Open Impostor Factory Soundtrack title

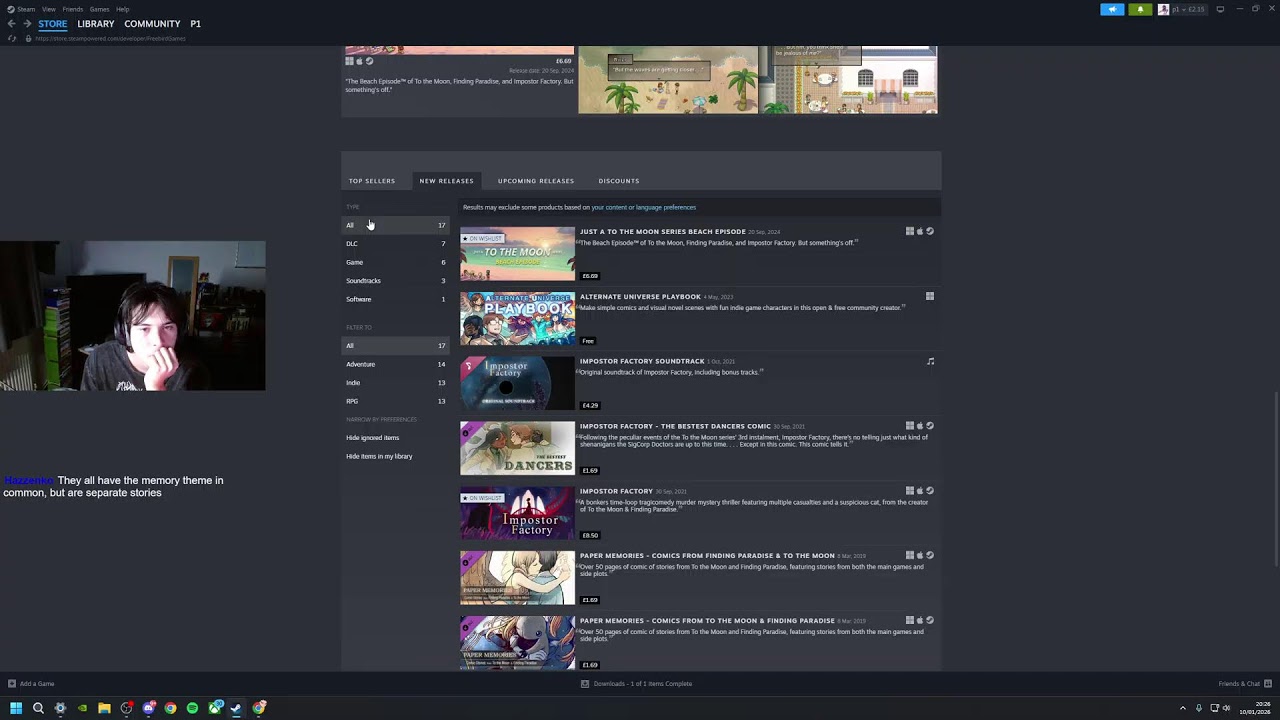pos(642,361)
